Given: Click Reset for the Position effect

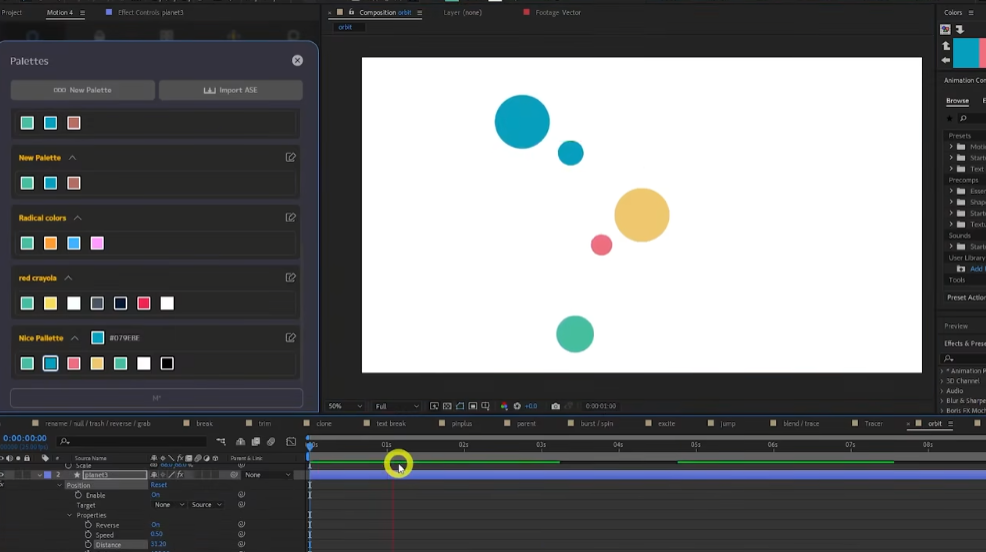Looking at the screenshot, I should [x=158, y=485].
